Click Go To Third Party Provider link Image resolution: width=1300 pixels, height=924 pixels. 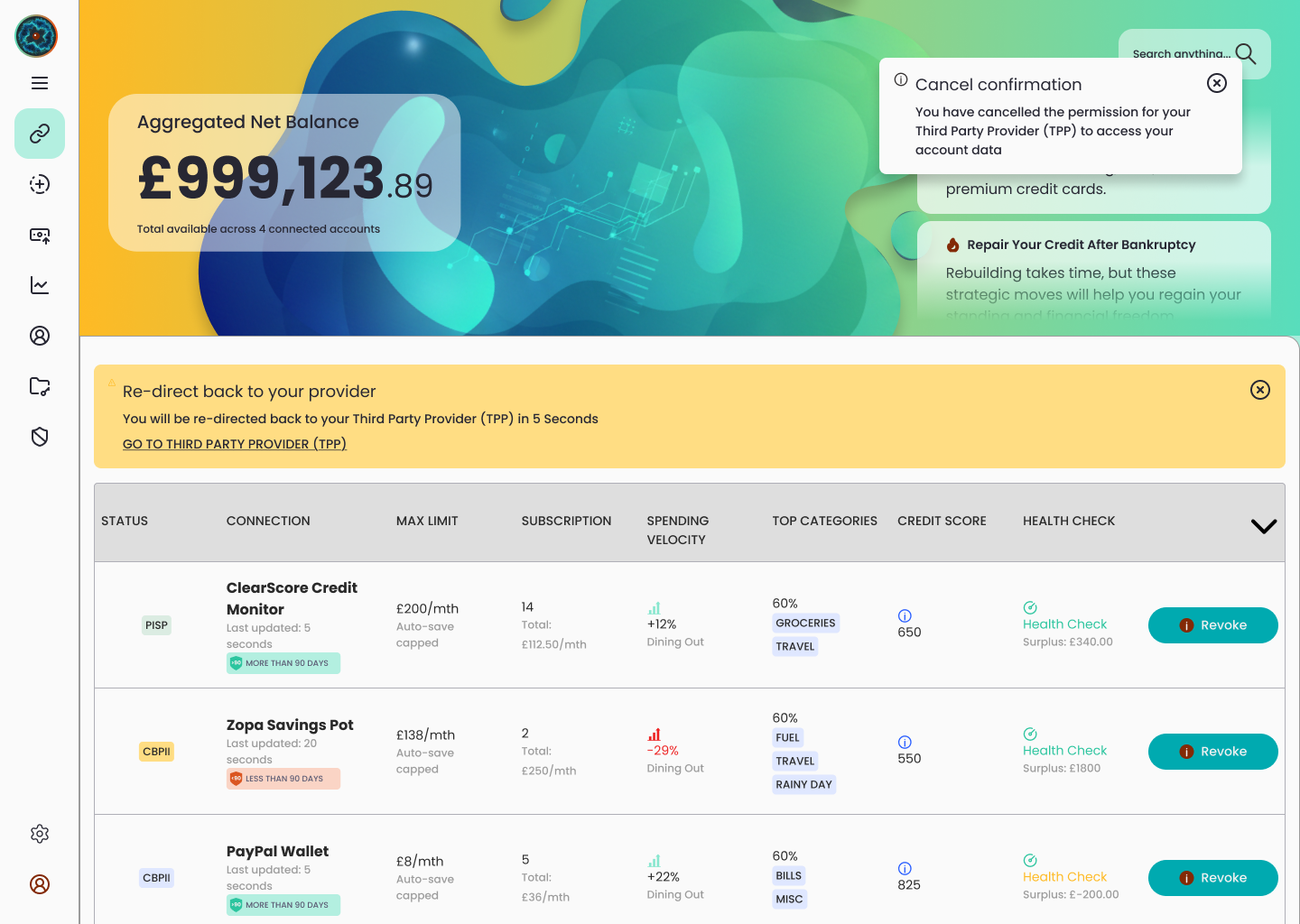tap(235, 444)
